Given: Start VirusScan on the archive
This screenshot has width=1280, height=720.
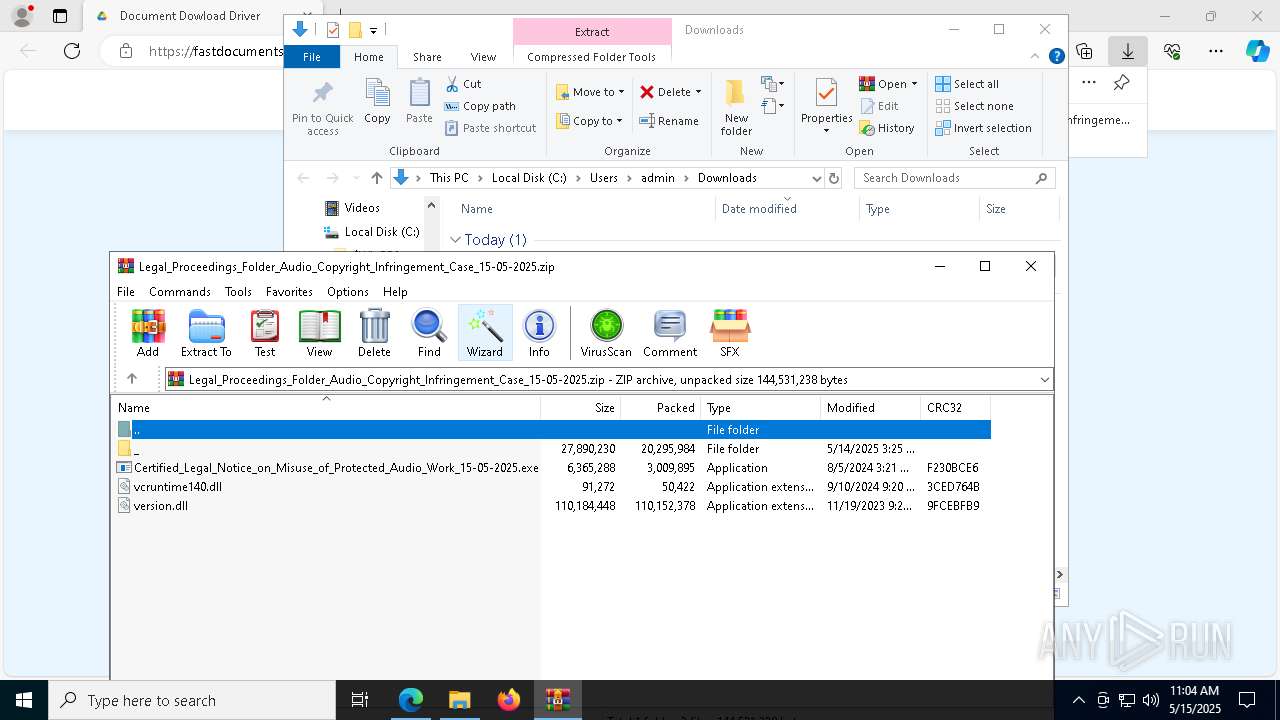Looking at the screenshot, I should click(606, 333).
